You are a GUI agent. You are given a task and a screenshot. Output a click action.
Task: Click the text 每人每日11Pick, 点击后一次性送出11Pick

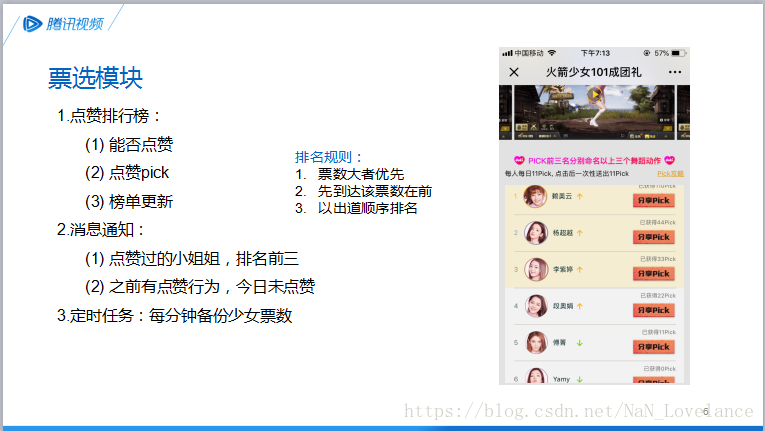pos(567,173)
